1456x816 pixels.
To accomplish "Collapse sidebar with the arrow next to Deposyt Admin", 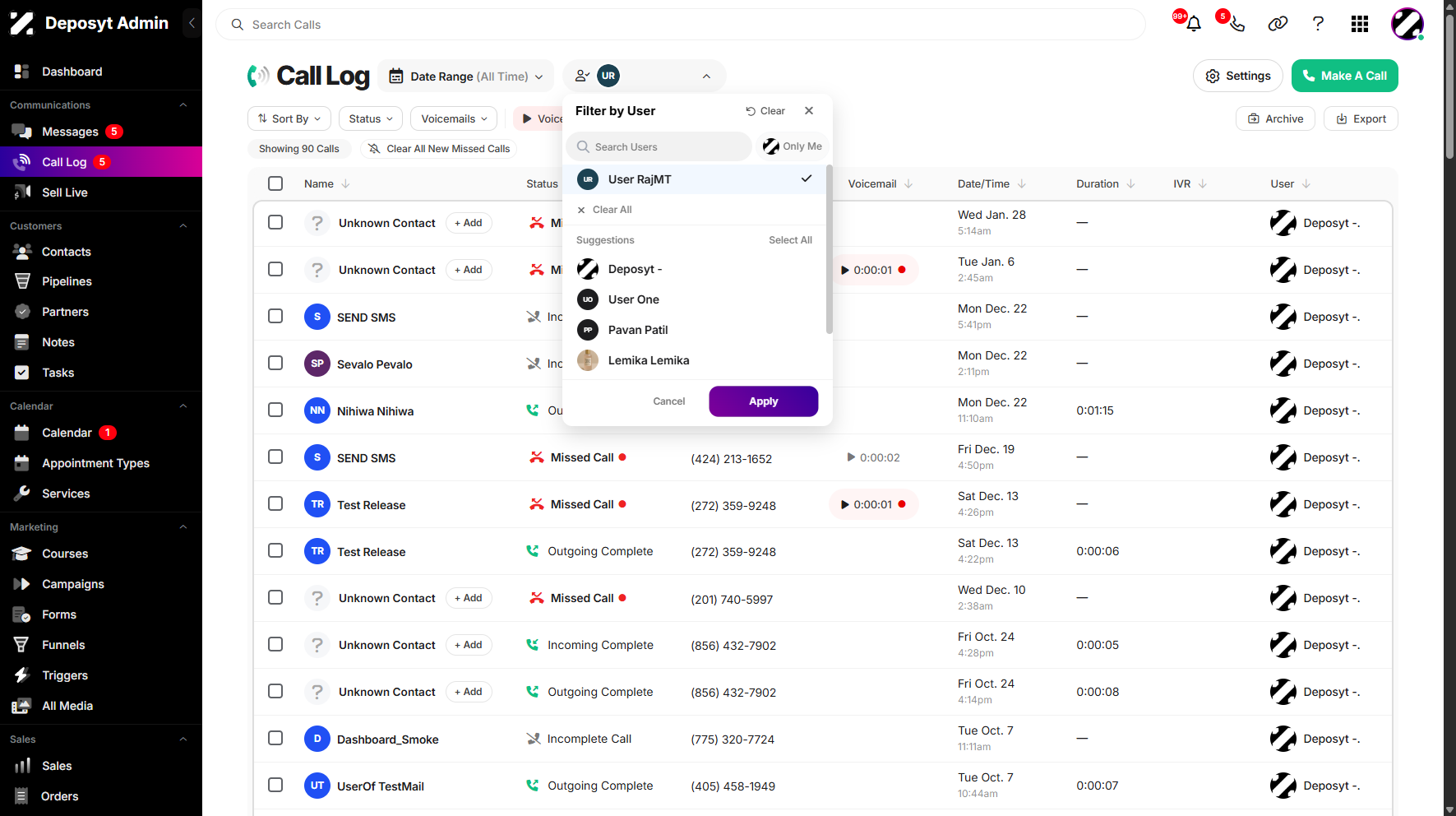I will click(x=192, y=23).
